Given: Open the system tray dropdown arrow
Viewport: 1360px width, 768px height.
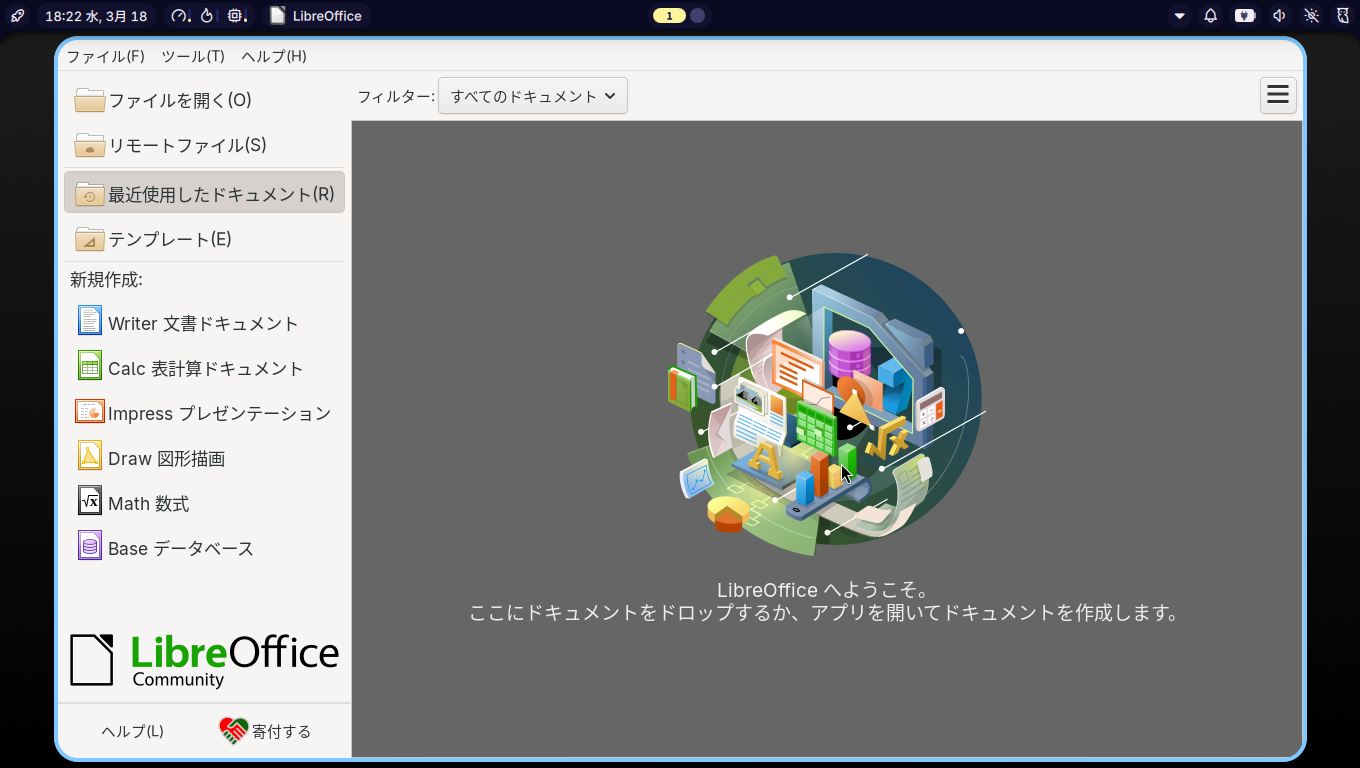Looking at the screenshot, I should point(1180,16).
